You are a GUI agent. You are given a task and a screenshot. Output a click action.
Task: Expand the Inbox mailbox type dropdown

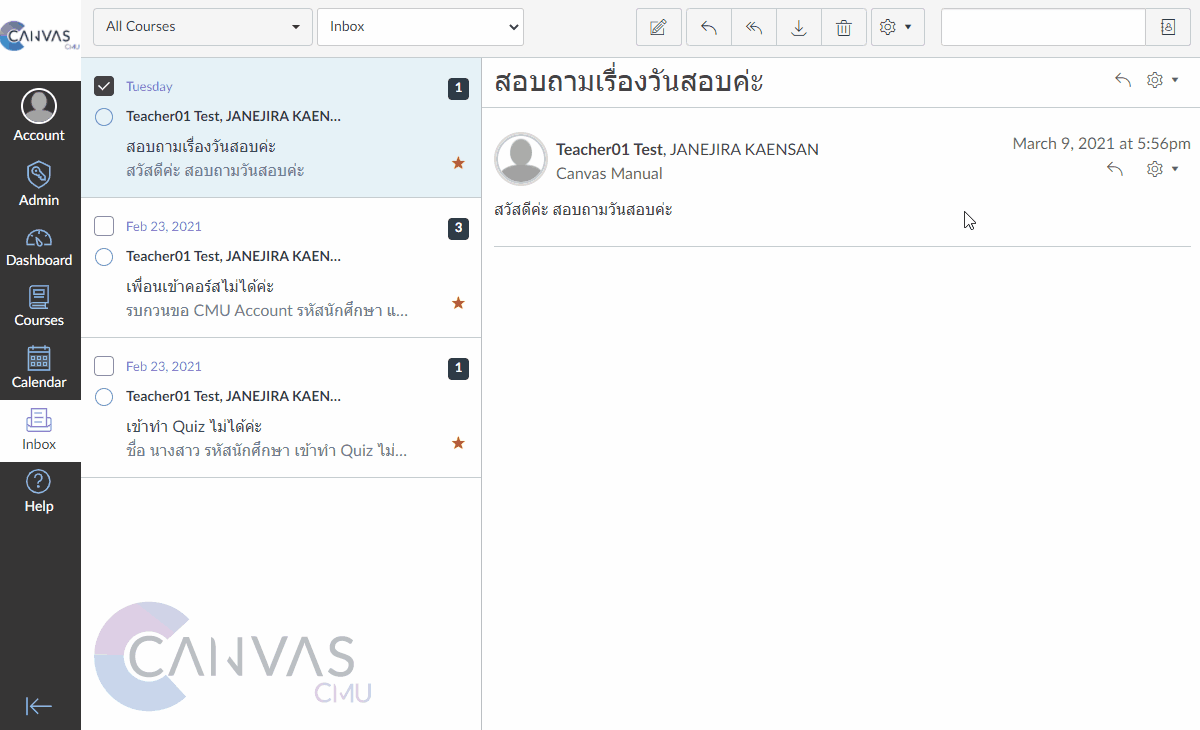420,27
